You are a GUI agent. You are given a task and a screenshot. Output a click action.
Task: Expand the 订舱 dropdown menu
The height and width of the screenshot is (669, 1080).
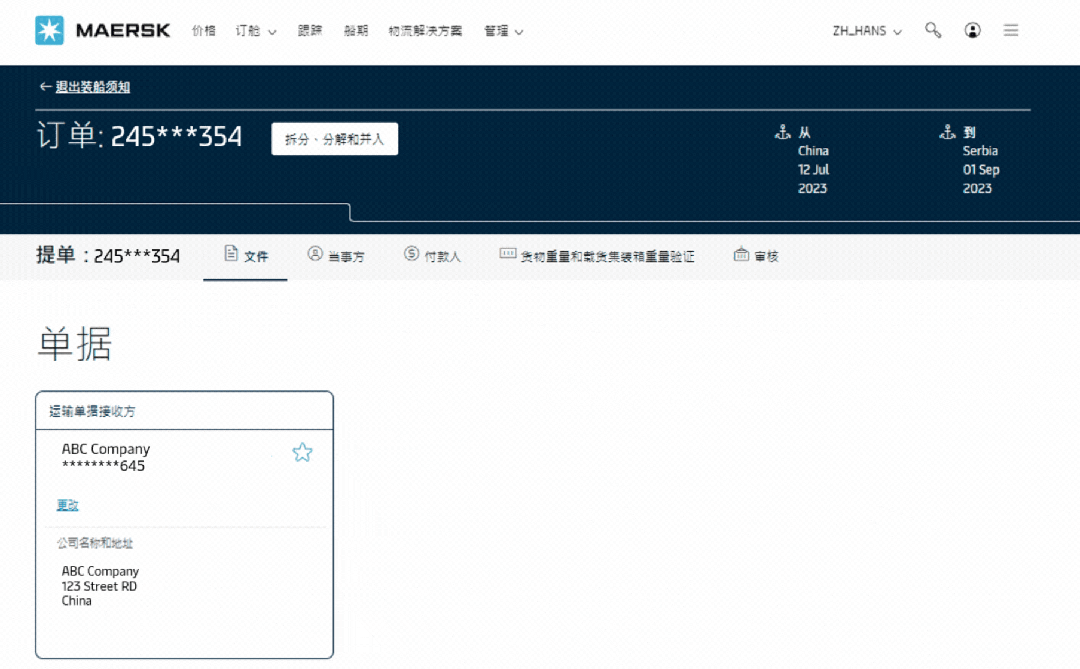256,31
